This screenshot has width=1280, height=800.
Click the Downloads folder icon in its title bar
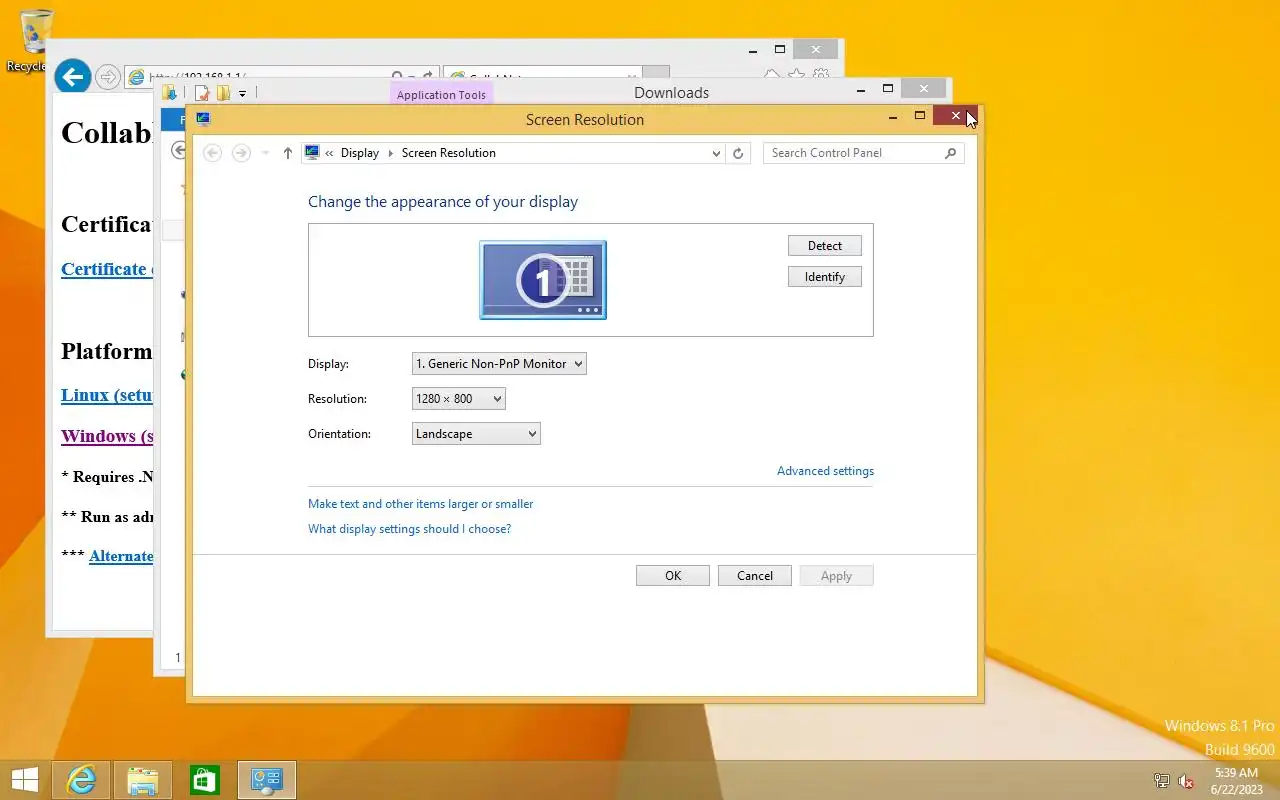171,93
